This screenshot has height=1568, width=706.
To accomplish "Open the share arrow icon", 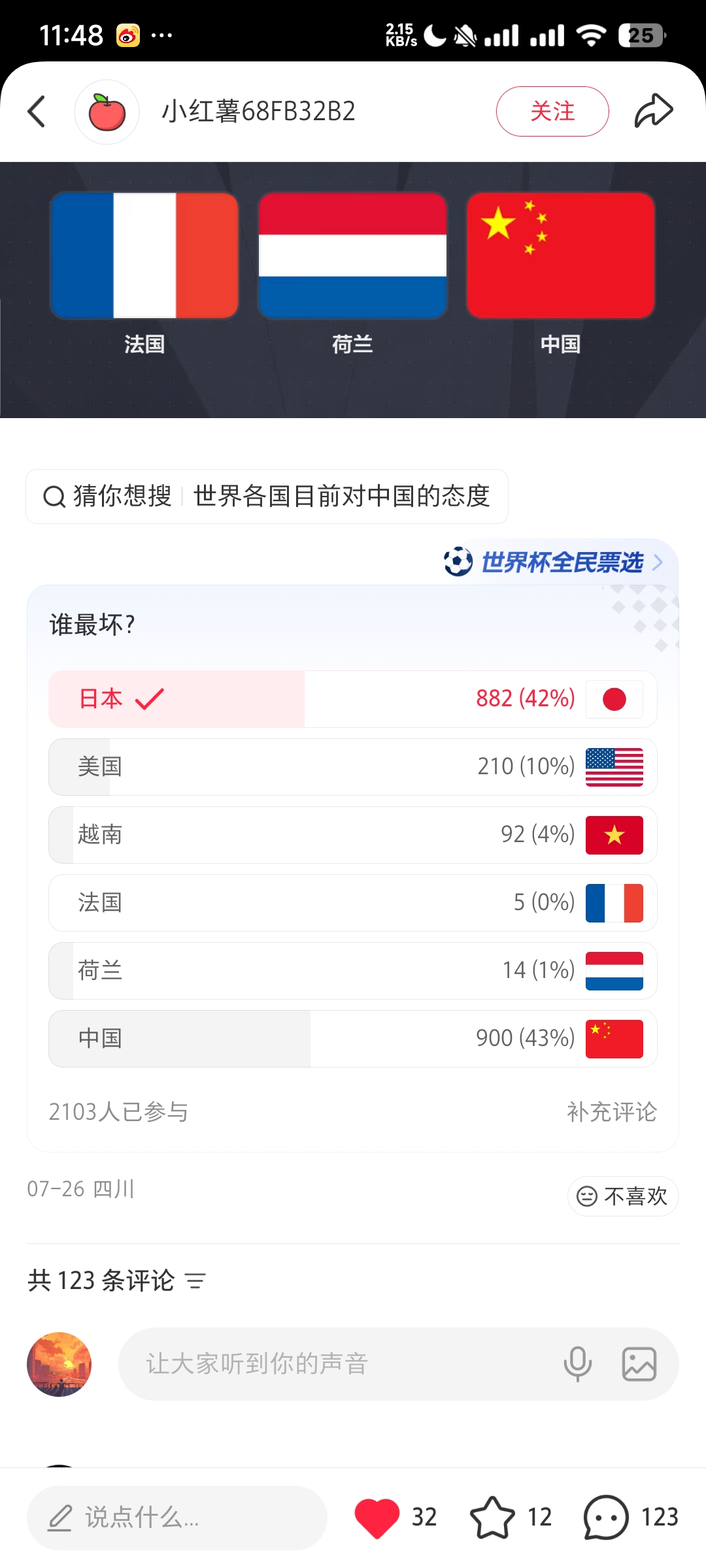I will point(653,111).
